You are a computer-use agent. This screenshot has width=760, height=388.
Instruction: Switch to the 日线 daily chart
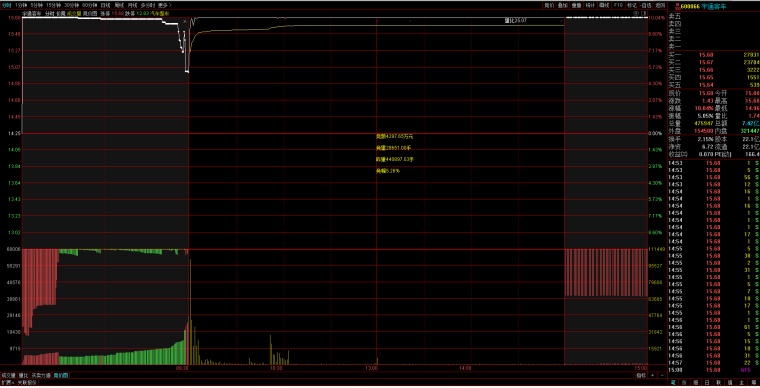[x=105, y=5]
